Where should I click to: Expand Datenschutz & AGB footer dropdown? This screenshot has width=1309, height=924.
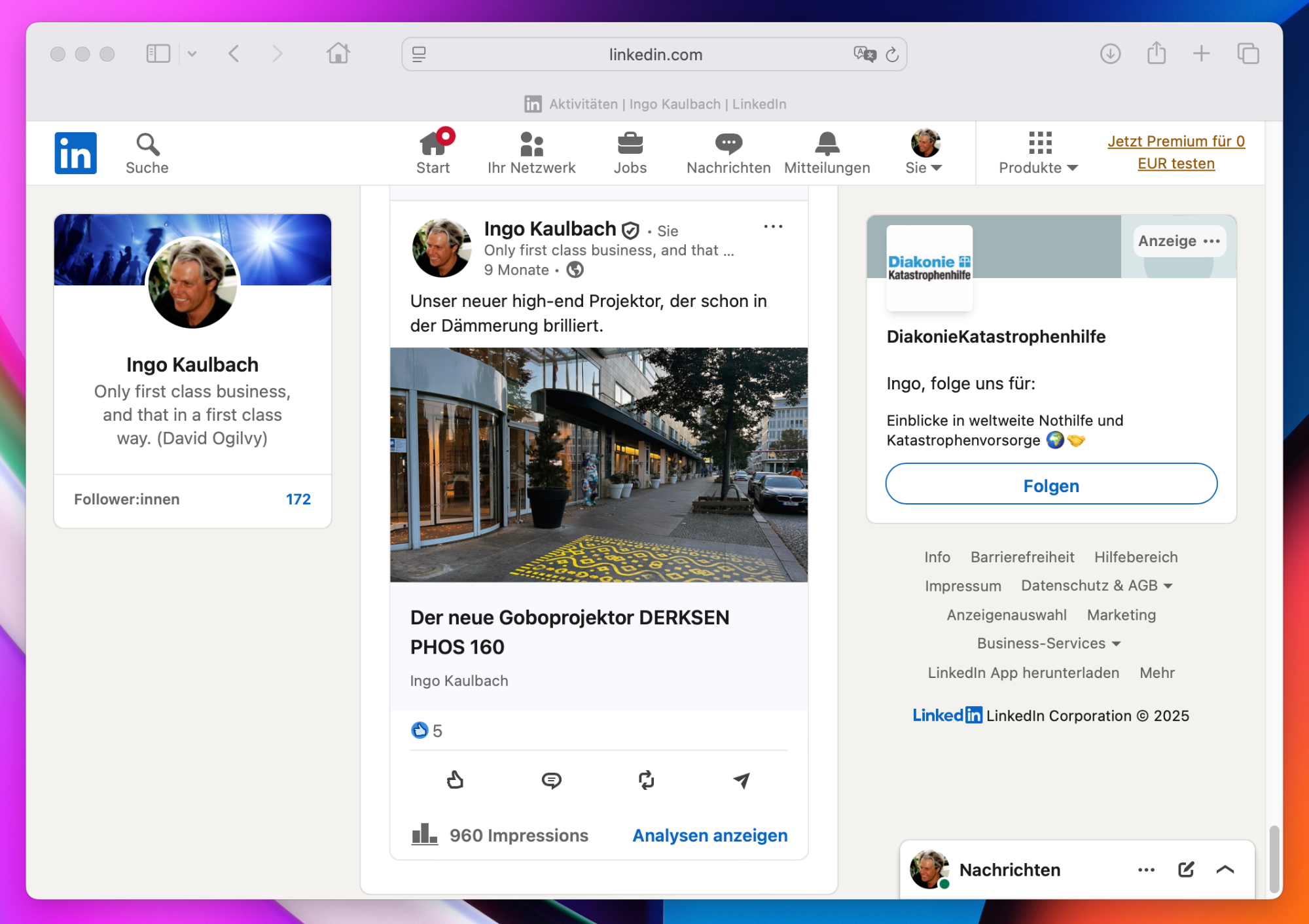(1096, 586)
